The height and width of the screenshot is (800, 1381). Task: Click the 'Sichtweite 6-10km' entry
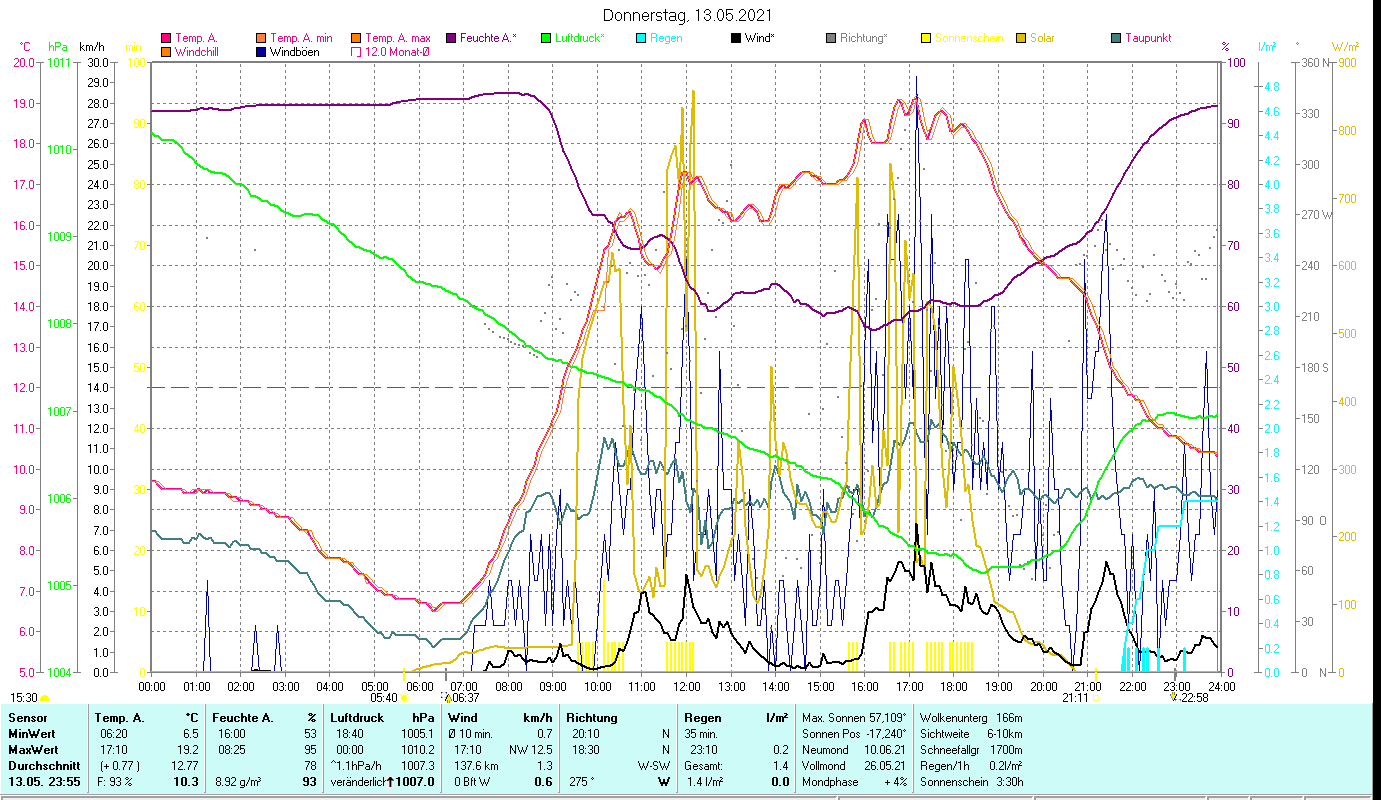[970, 734]
